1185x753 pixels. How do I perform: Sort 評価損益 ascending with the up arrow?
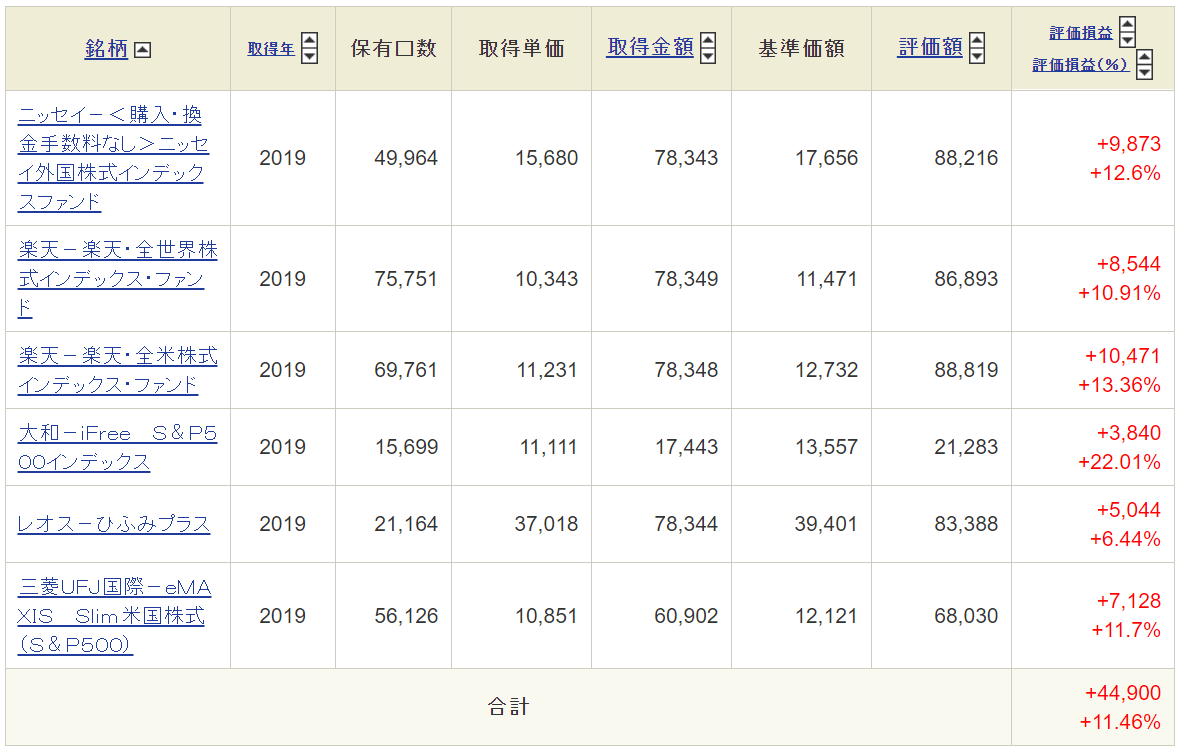tap(1128, 24)
